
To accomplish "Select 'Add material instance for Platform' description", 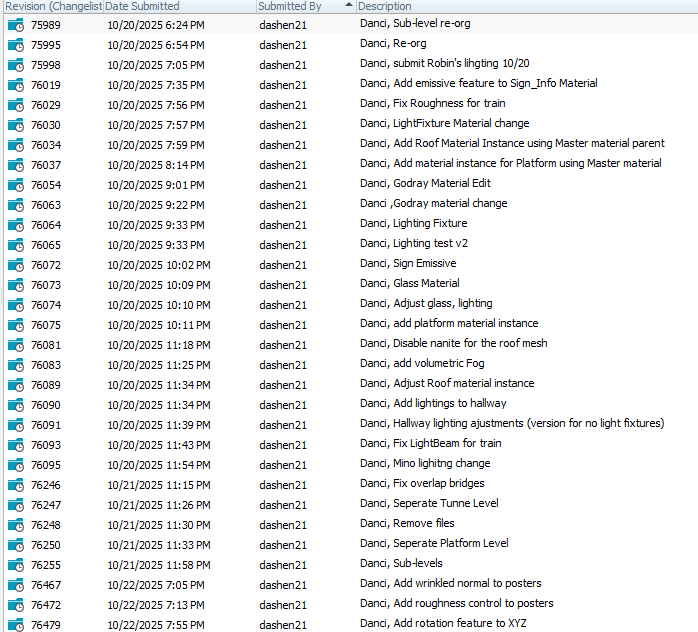I will point(511,164).
